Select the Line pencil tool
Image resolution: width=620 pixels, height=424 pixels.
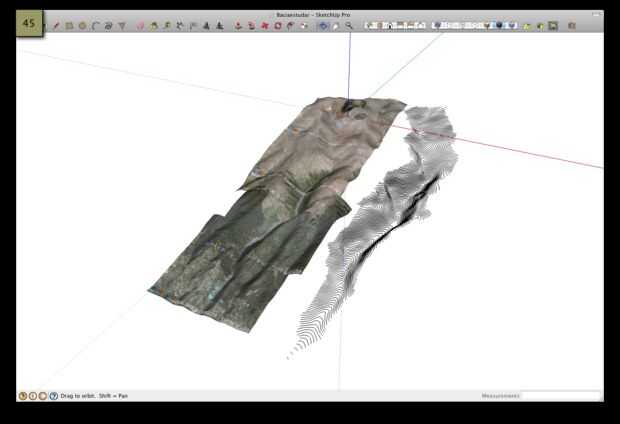pos(57,26)
